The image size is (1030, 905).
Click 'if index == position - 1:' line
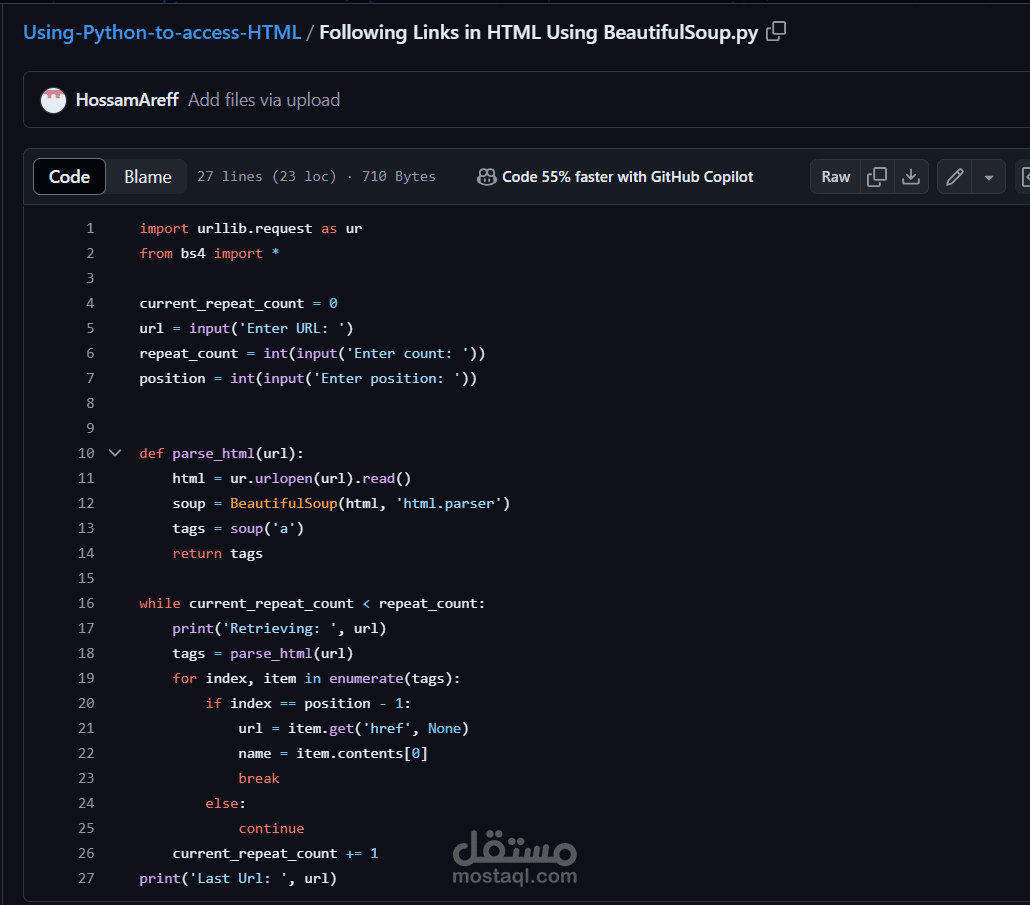pos(308,703)
